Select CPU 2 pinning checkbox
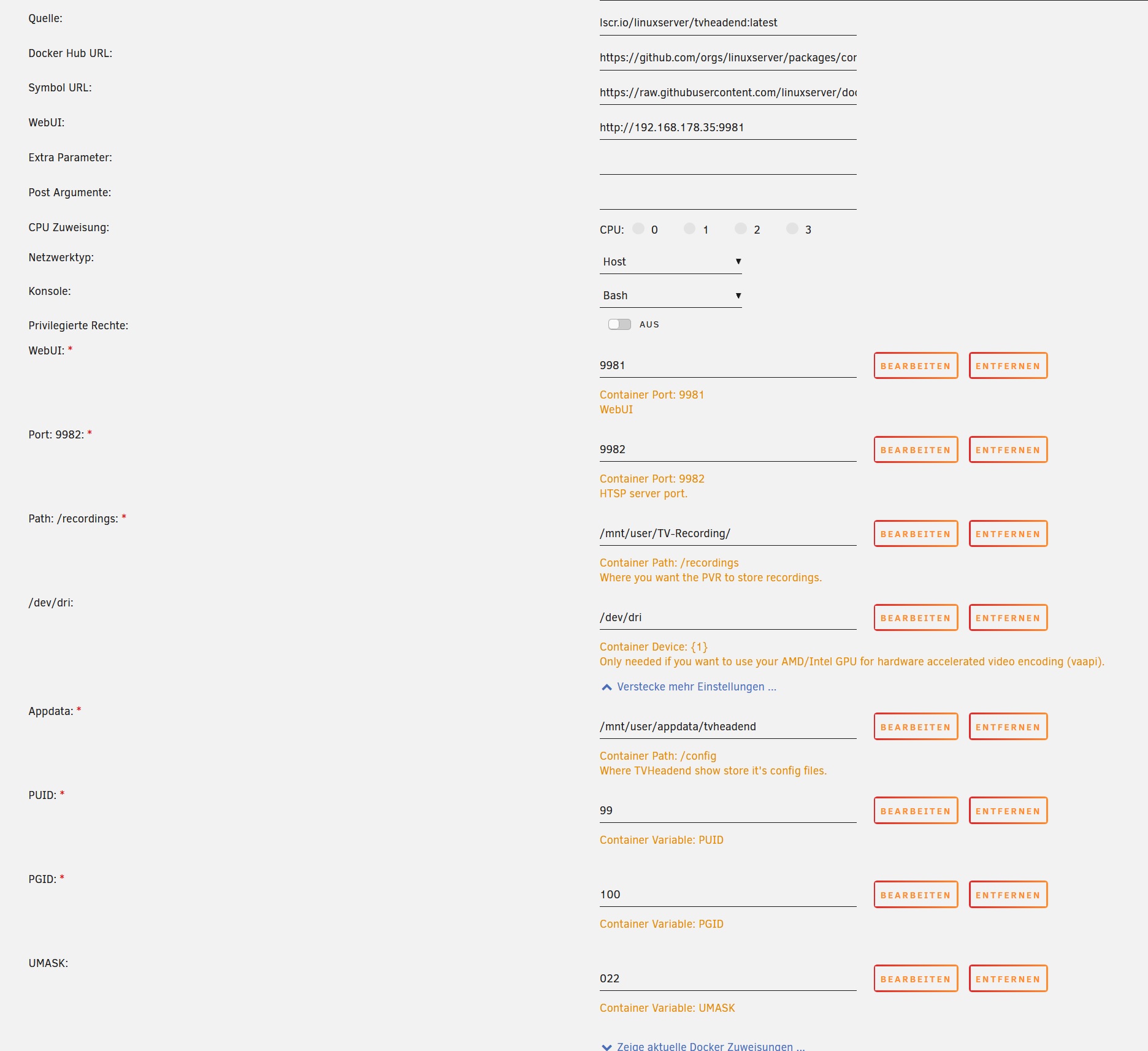The height and width of the screenshot is (1051, 1148). point(741,229)
